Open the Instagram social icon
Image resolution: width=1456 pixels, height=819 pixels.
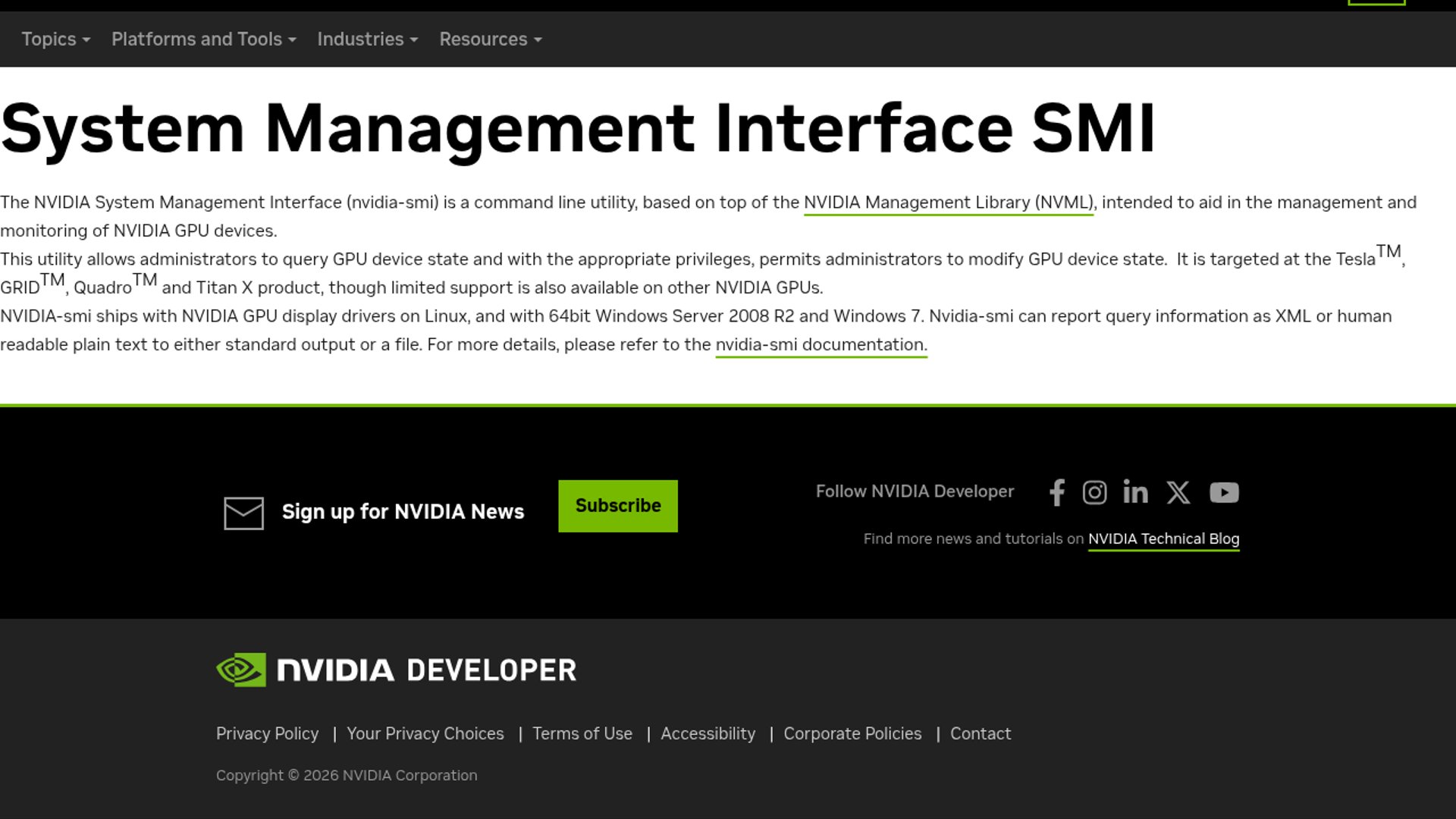(1094, 493)
